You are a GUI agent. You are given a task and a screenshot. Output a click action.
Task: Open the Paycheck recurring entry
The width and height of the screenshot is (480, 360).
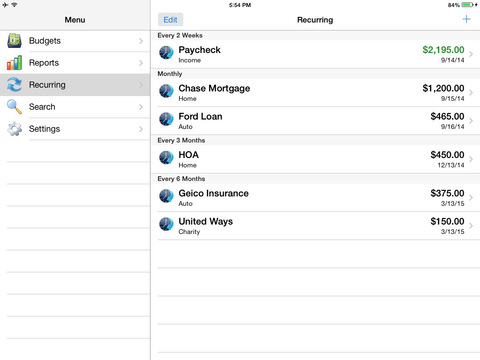[x=315, y=54]
